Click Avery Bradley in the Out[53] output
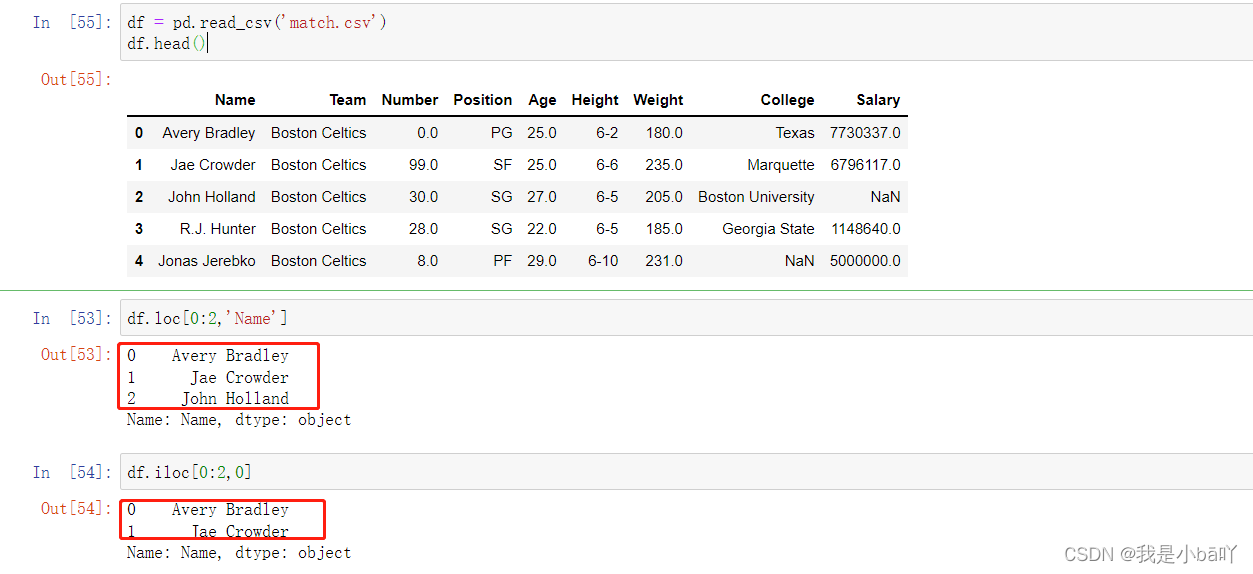 pos(230,356)
